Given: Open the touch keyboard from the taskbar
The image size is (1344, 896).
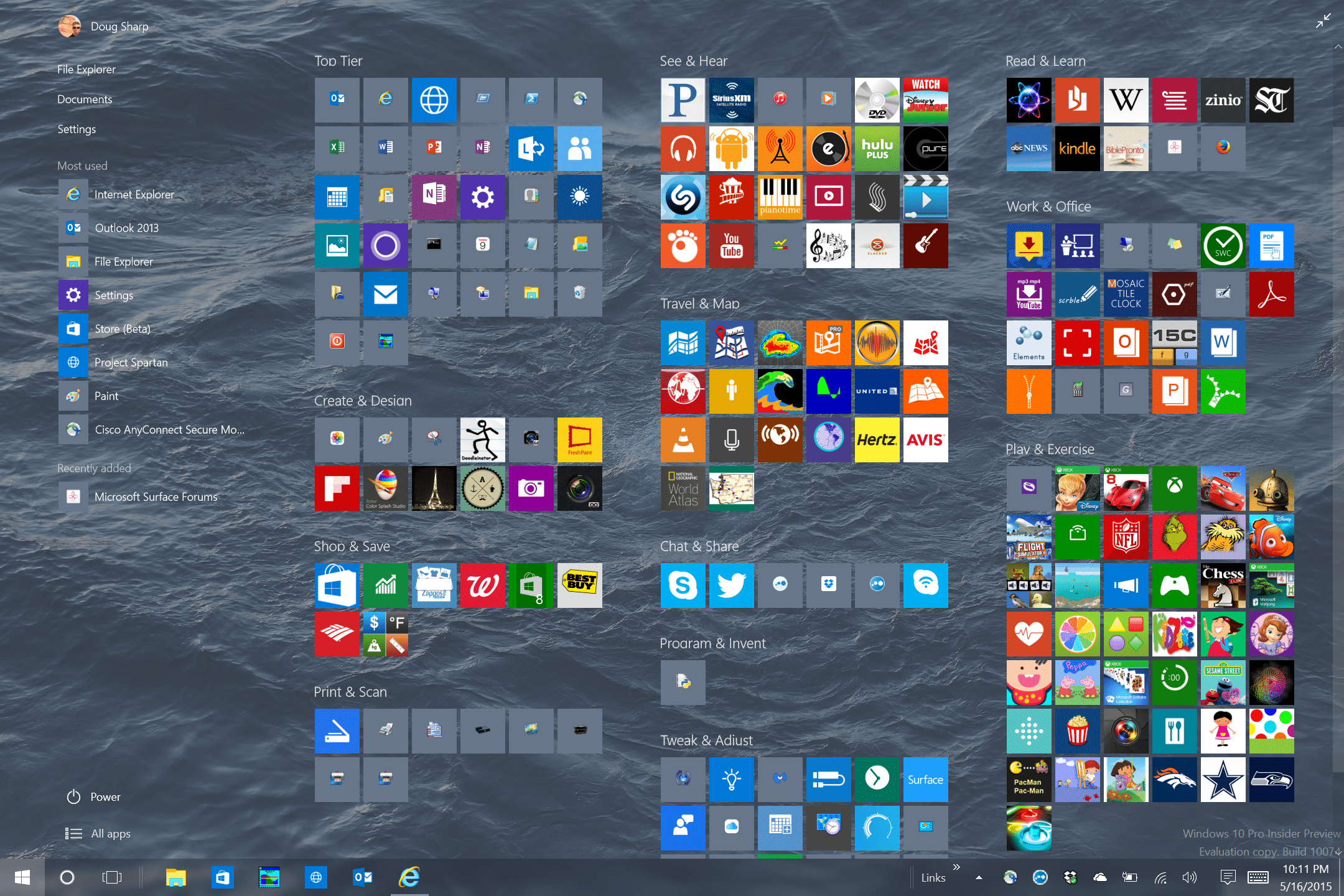Looking at the screenshot, I should [1258, 877].
